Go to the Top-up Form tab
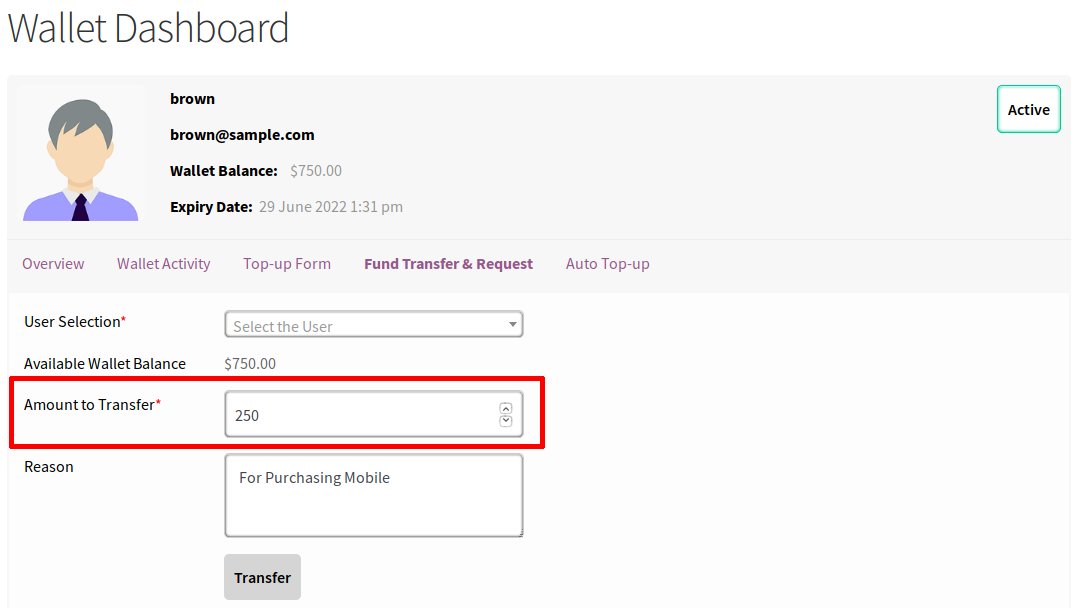The image size is (1080, 608). [286, 264]
